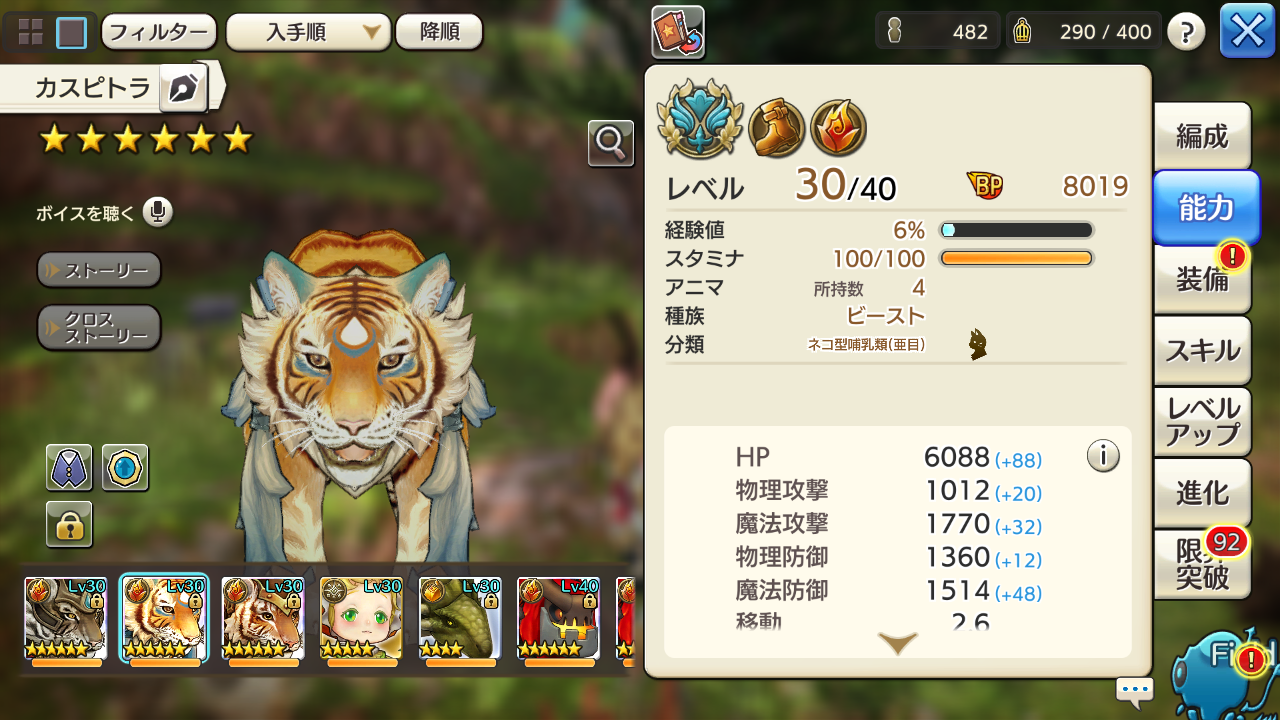Switch to grid view layout

pyautogui.click(x=30, y=32)
